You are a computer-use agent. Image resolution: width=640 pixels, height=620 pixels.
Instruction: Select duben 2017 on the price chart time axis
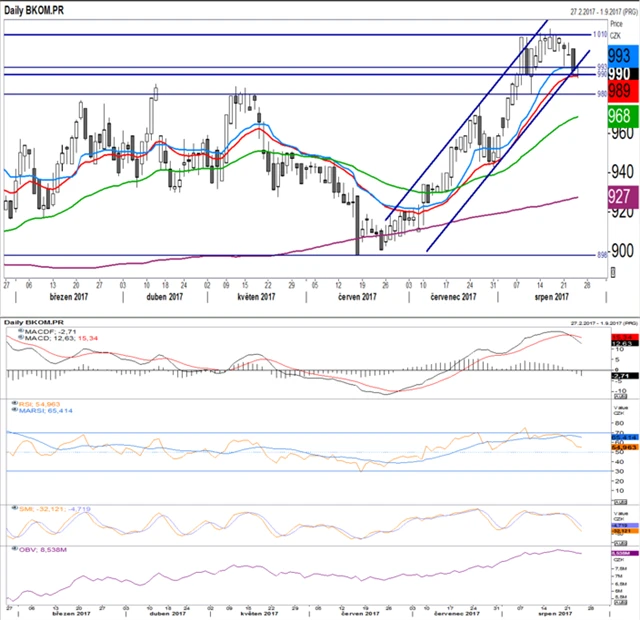point(165,297)
